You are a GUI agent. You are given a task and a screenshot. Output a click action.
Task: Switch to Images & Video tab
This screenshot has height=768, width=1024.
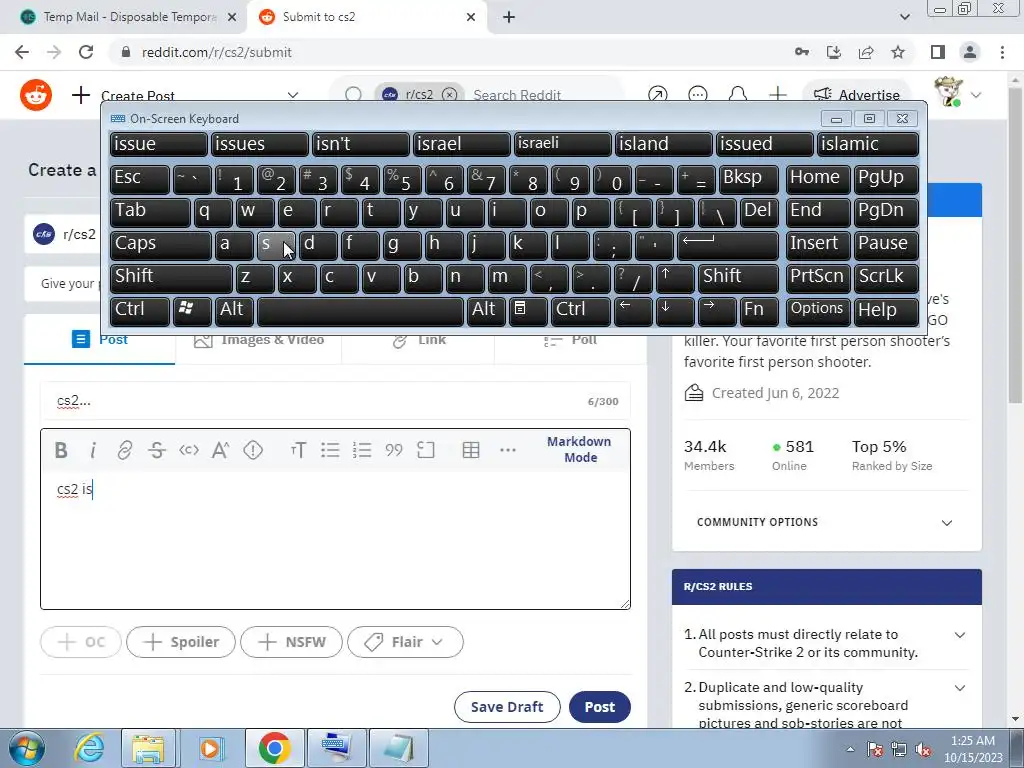pyautogui.click(x=259, y=340)
